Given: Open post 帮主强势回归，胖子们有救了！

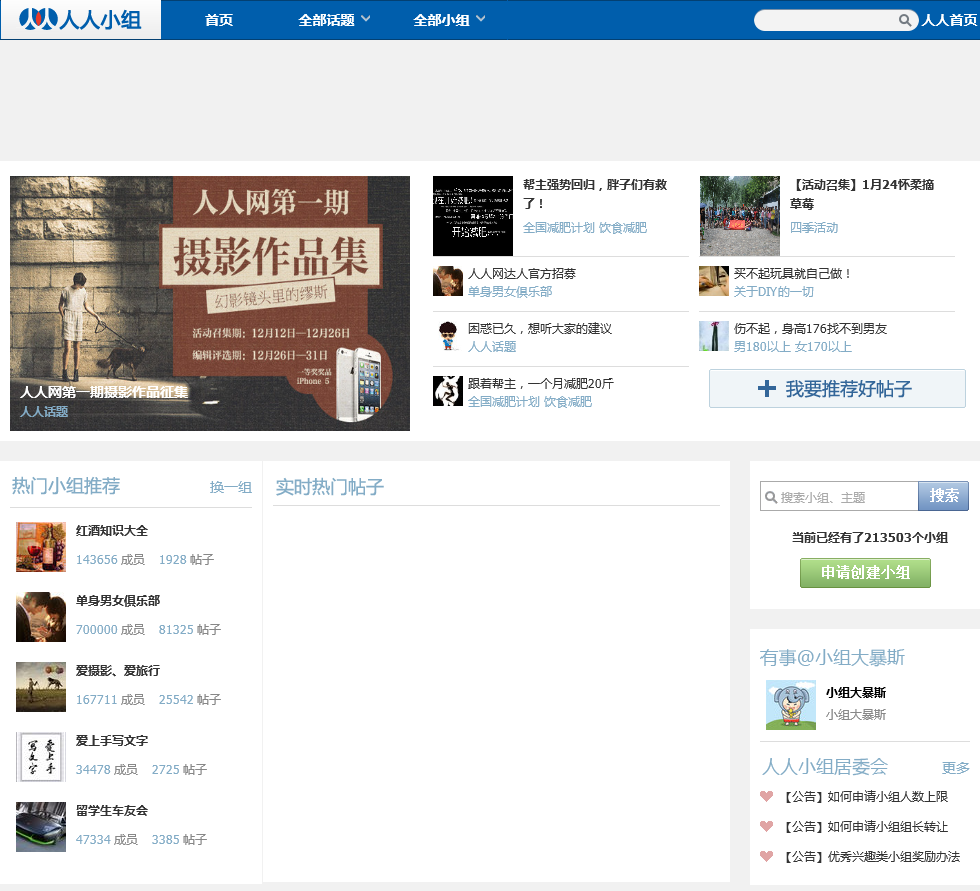Looking at the screenshot, I should 595,194.
